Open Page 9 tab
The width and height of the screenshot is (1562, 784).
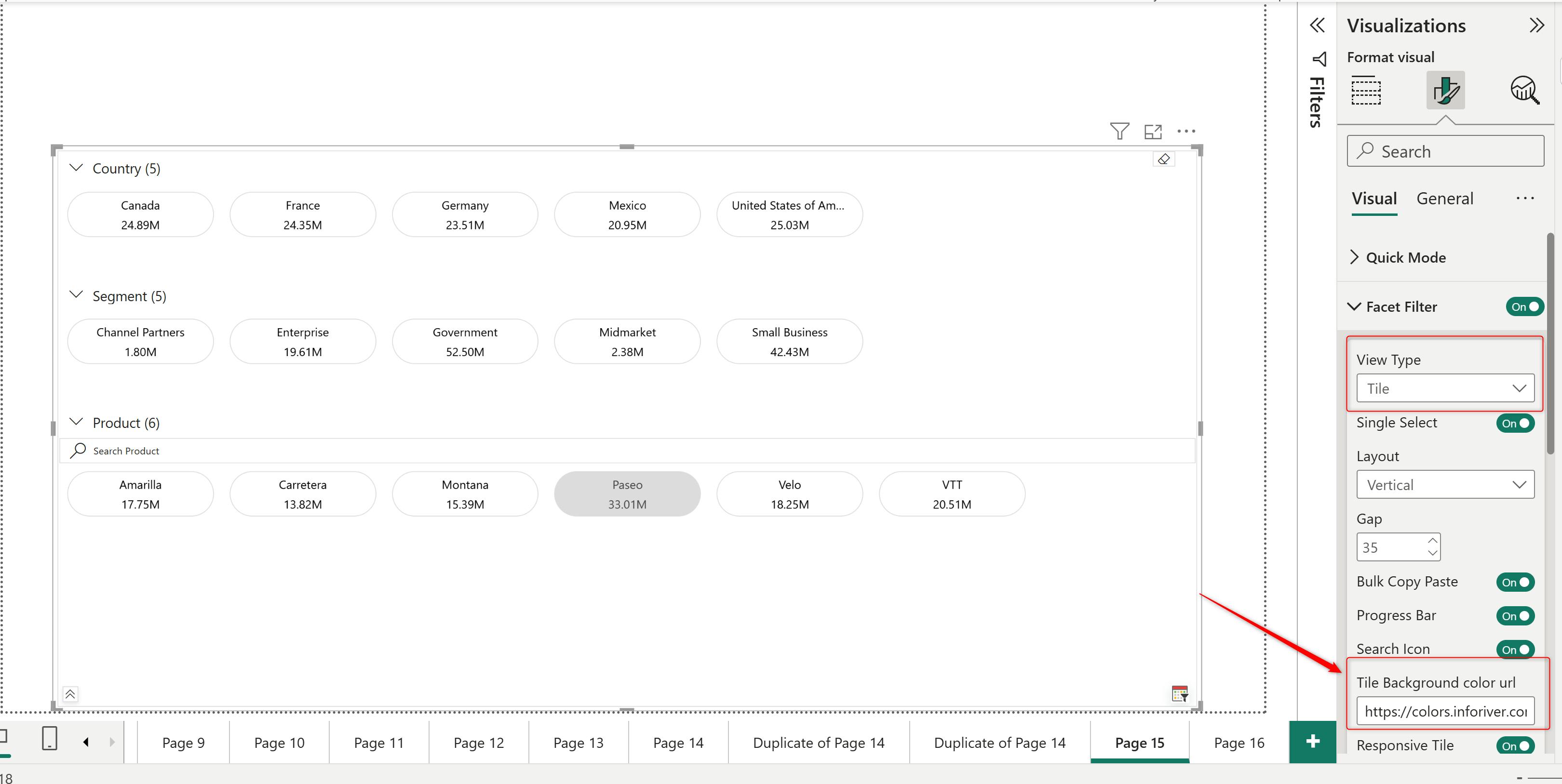click(184, 743)
